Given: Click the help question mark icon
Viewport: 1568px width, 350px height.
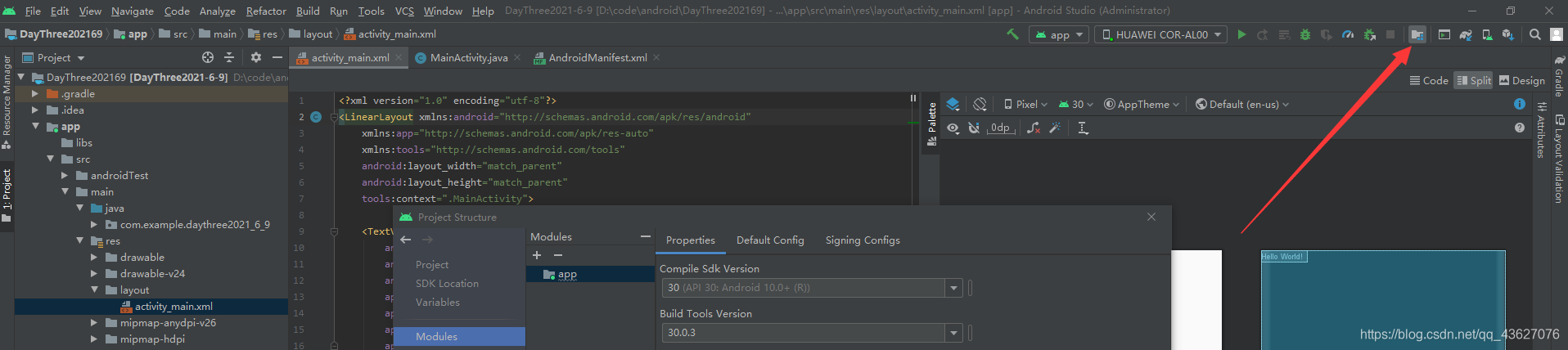Looking at the screenshot, I should 1520,128.
